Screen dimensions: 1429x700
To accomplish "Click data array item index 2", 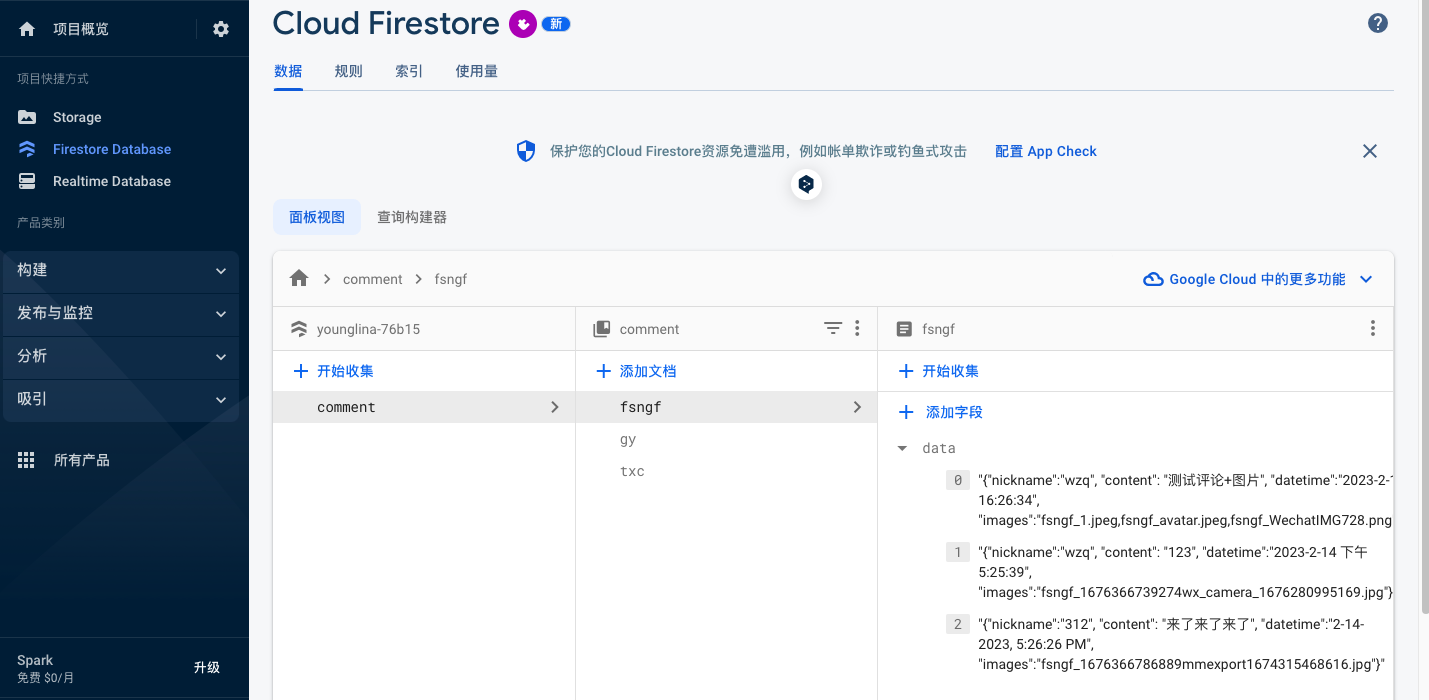I will tap(958, 624).
